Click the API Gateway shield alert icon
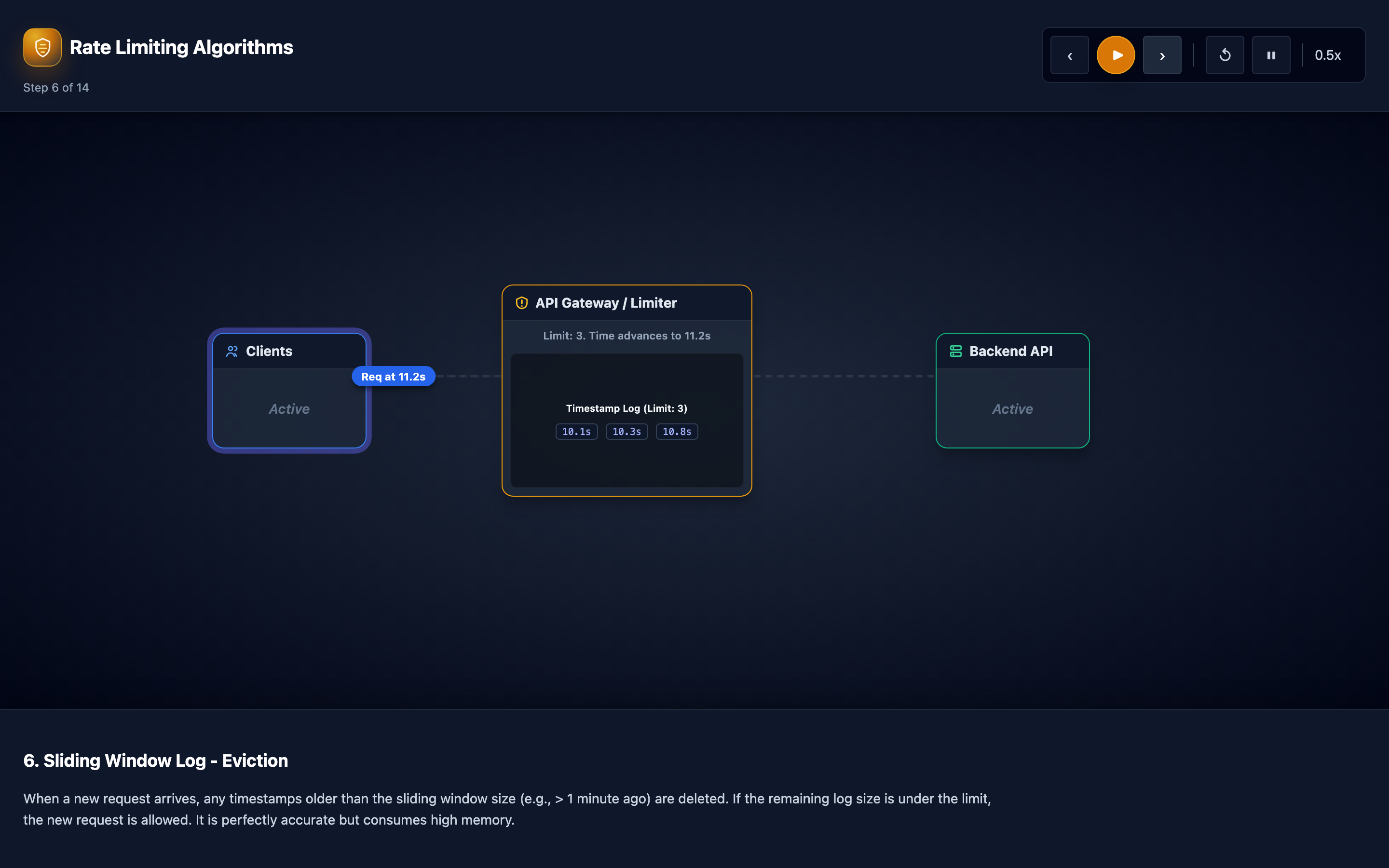This screenshot has height=868, width=1389. 522,303
